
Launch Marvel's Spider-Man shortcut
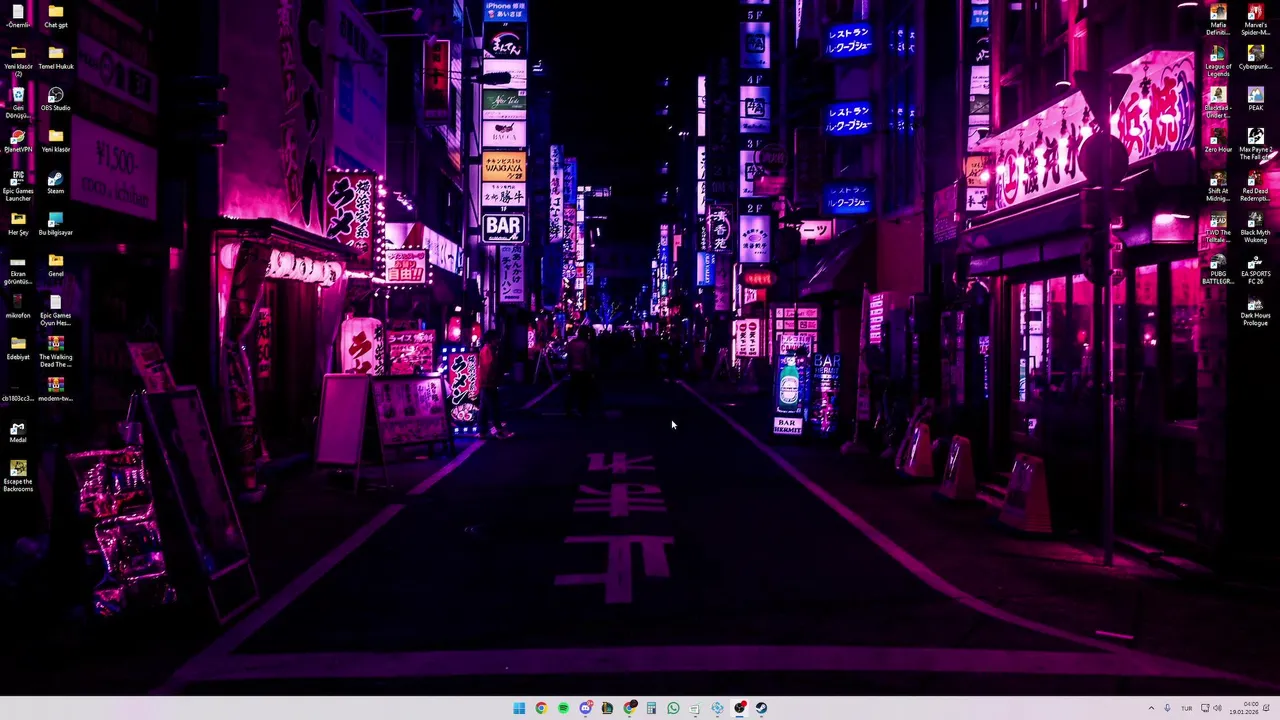[1256, 19]
